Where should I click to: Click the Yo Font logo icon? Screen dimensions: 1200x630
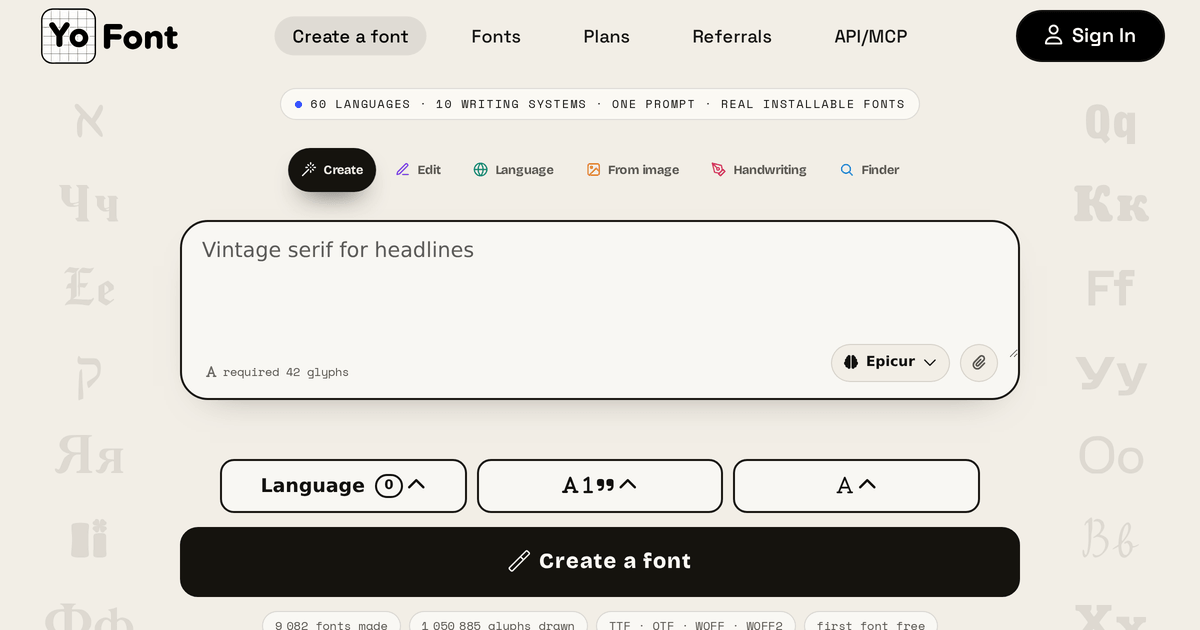pyautogui.click(x=68, y=36)
